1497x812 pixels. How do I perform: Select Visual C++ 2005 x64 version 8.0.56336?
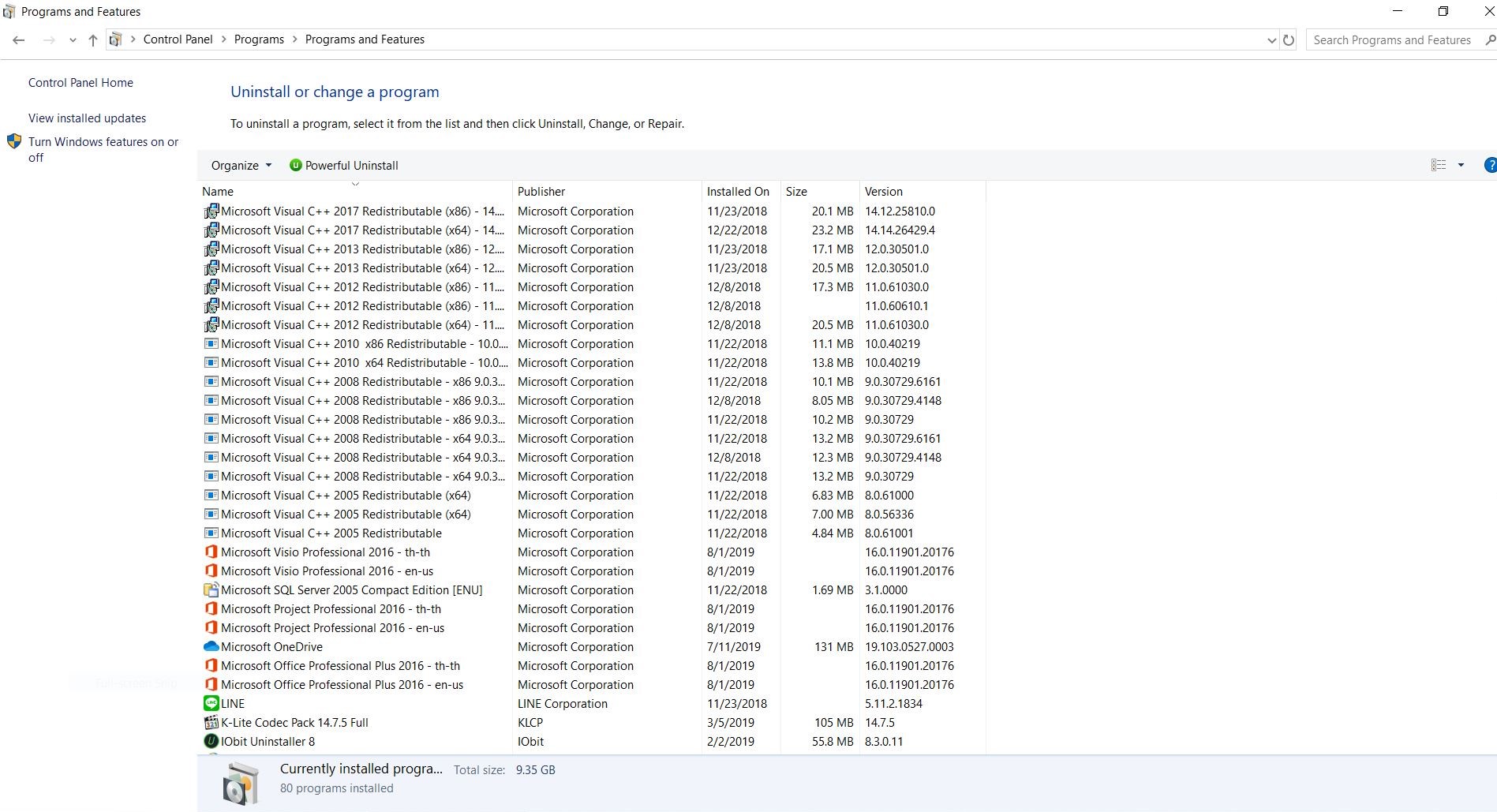591,514
